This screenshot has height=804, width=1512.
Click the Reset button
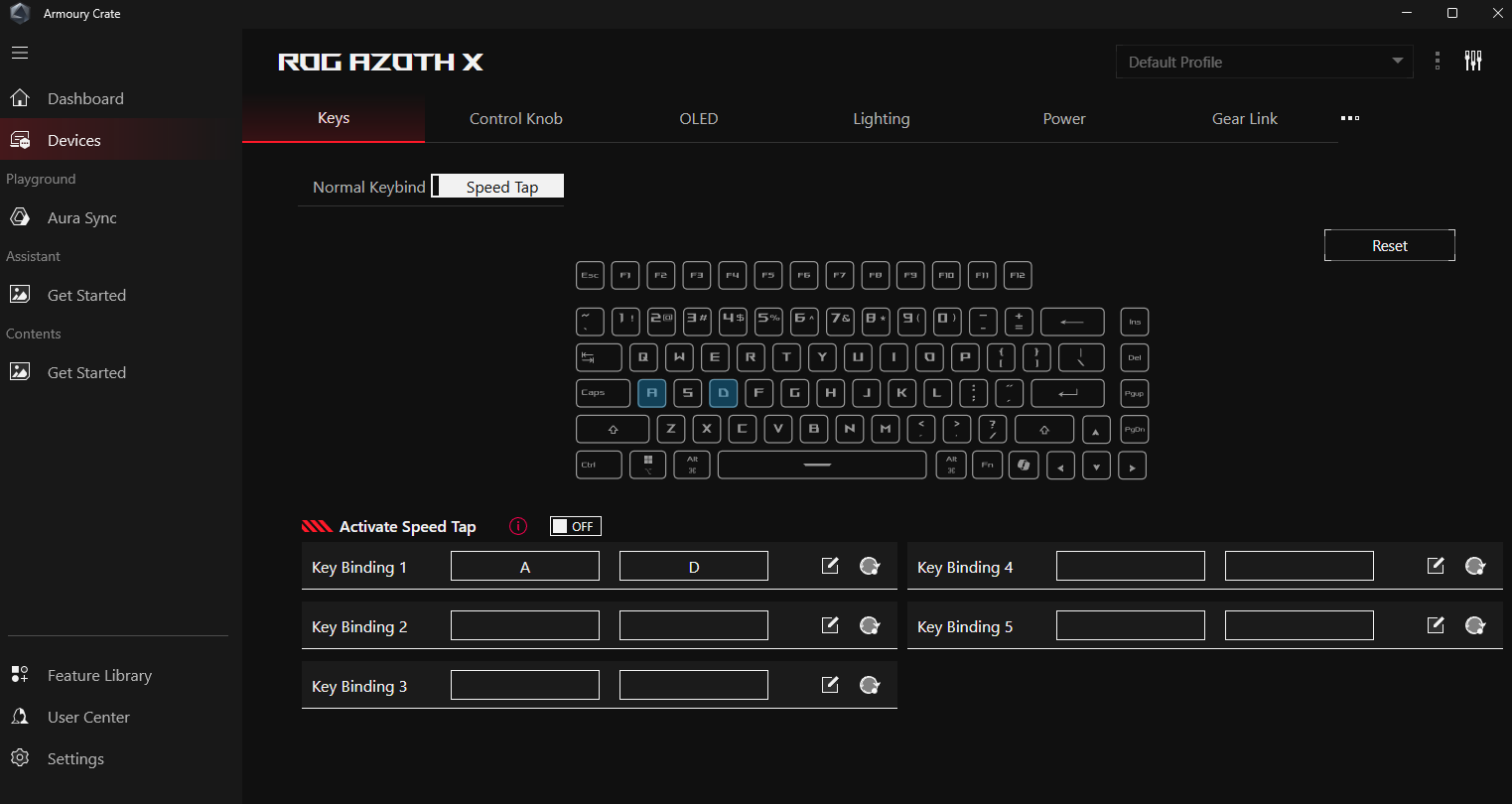(x=1390, y=245)
